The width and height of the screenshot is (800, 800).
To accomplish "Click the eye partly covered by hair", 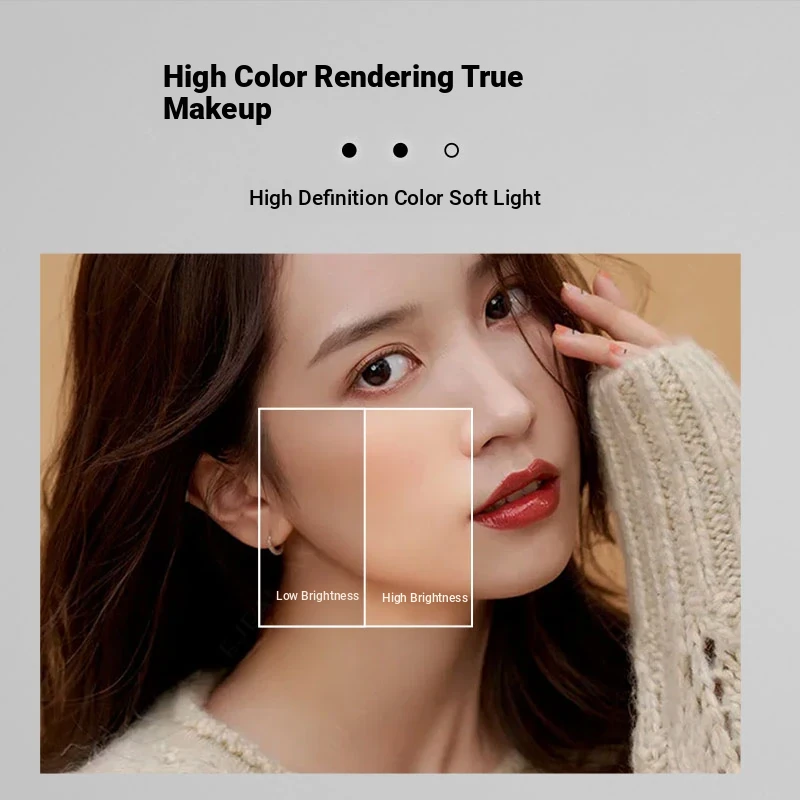I will pyautogui.click(x=504, y=305).
